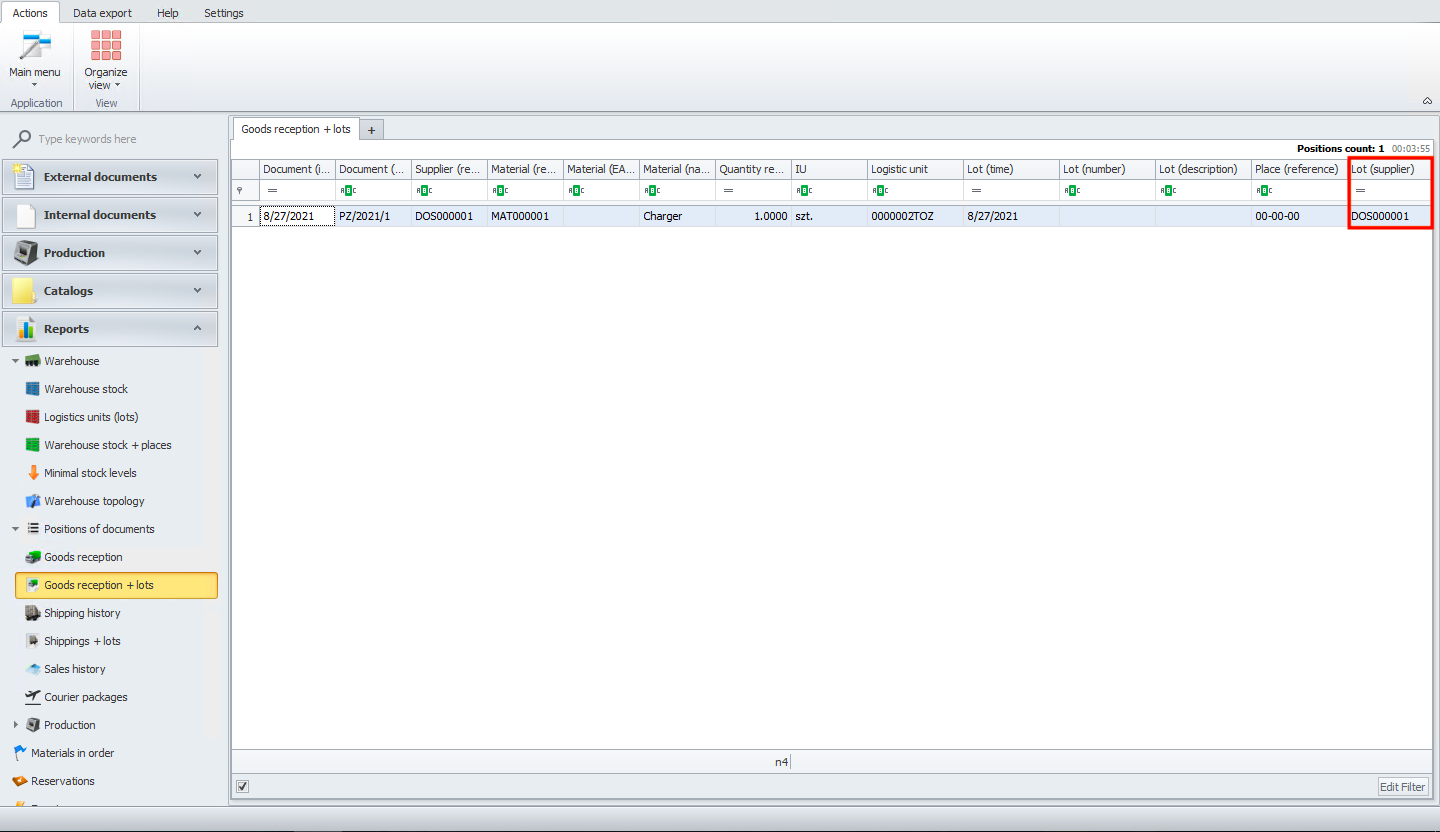The height and width of the screenshot is (832, 1440).
Task: Open the Sales history icon
Action: tap(33, 669)
